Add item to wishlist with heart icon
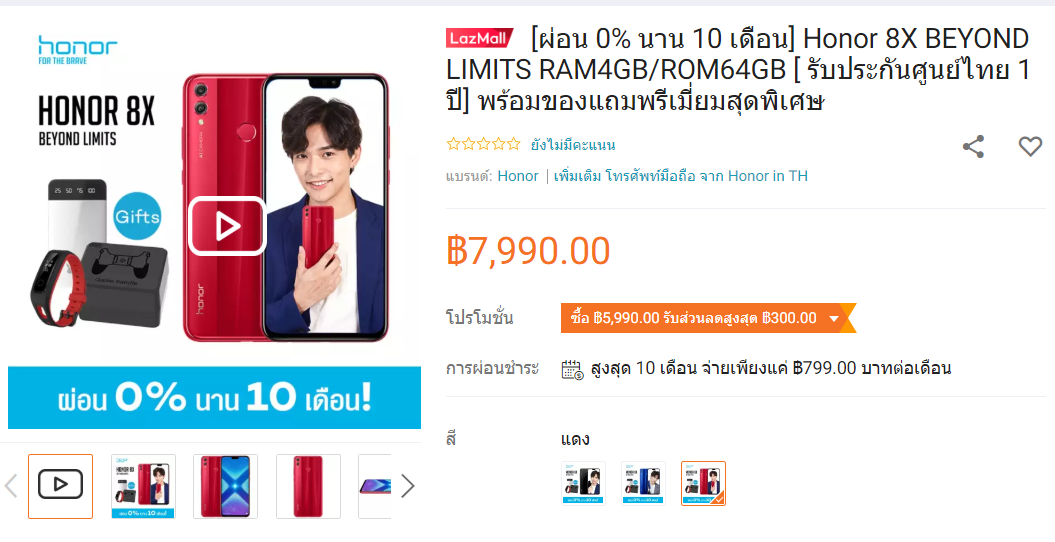The height and width of the screenshot is (542, 1055). click(x=1029, y=146)
